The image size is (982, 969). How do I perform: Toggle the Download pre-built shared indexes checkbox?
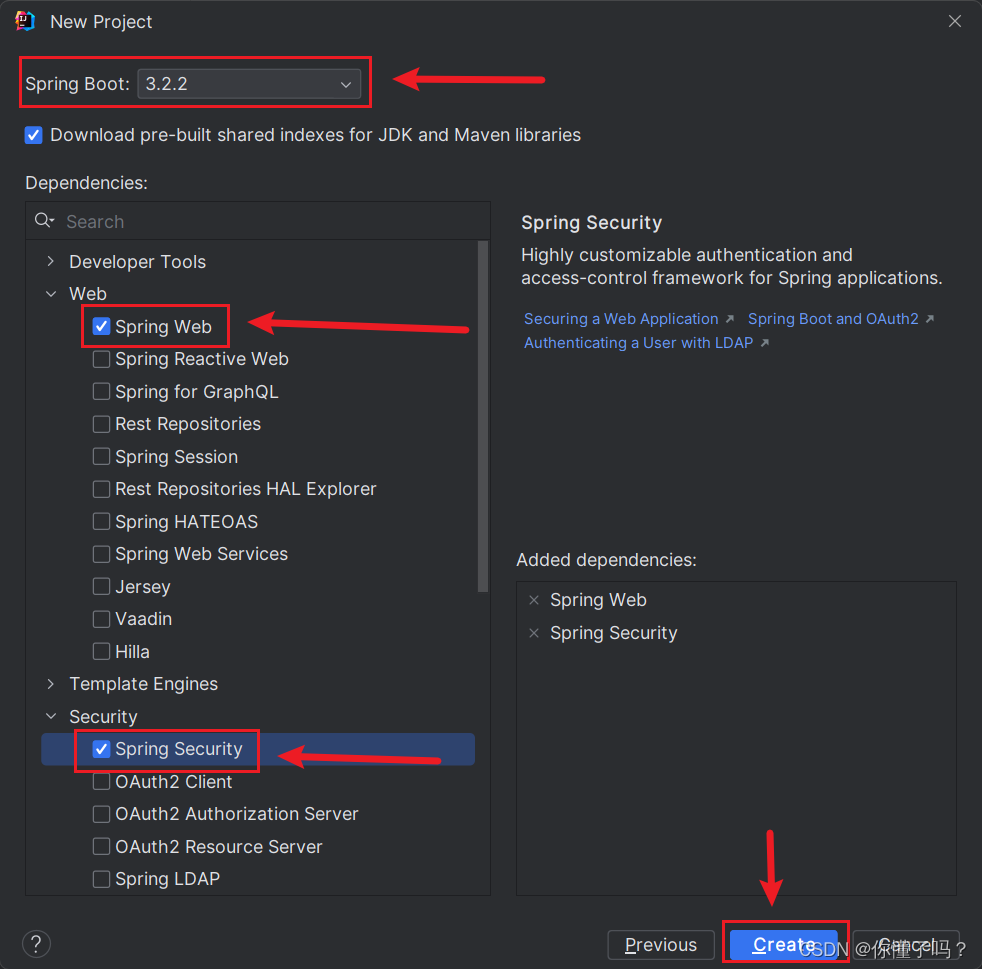pyautogui.click(x=33, y=134)
